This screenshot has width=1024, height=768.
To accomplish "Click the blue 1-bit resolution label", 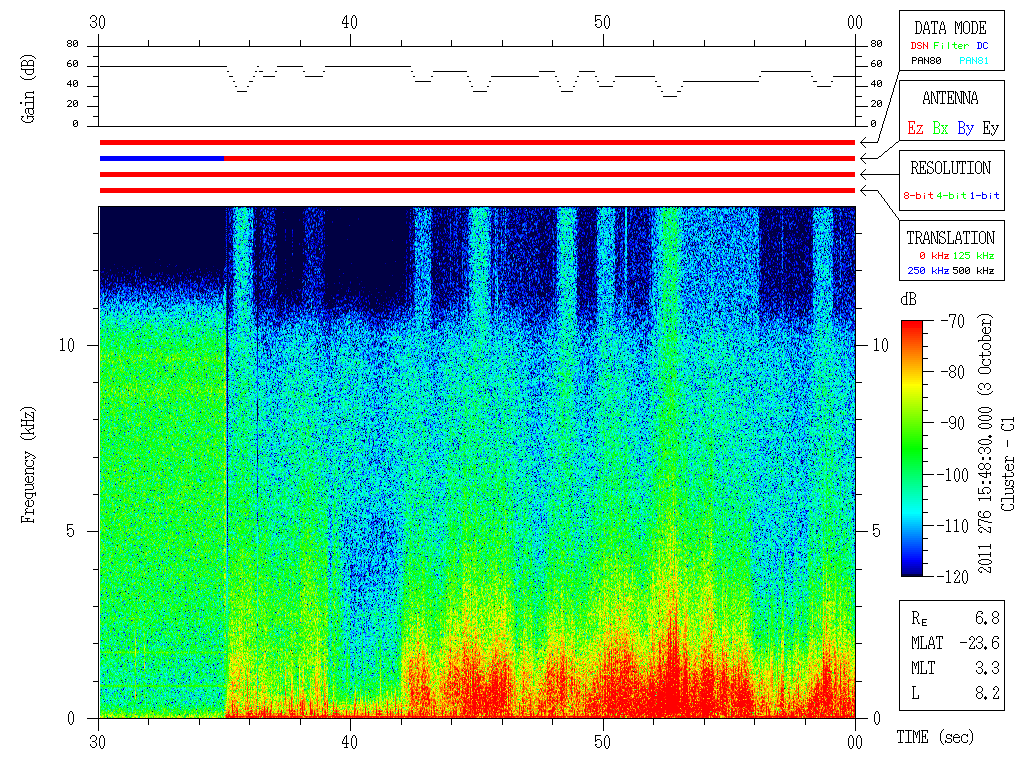I will (984, 195).
